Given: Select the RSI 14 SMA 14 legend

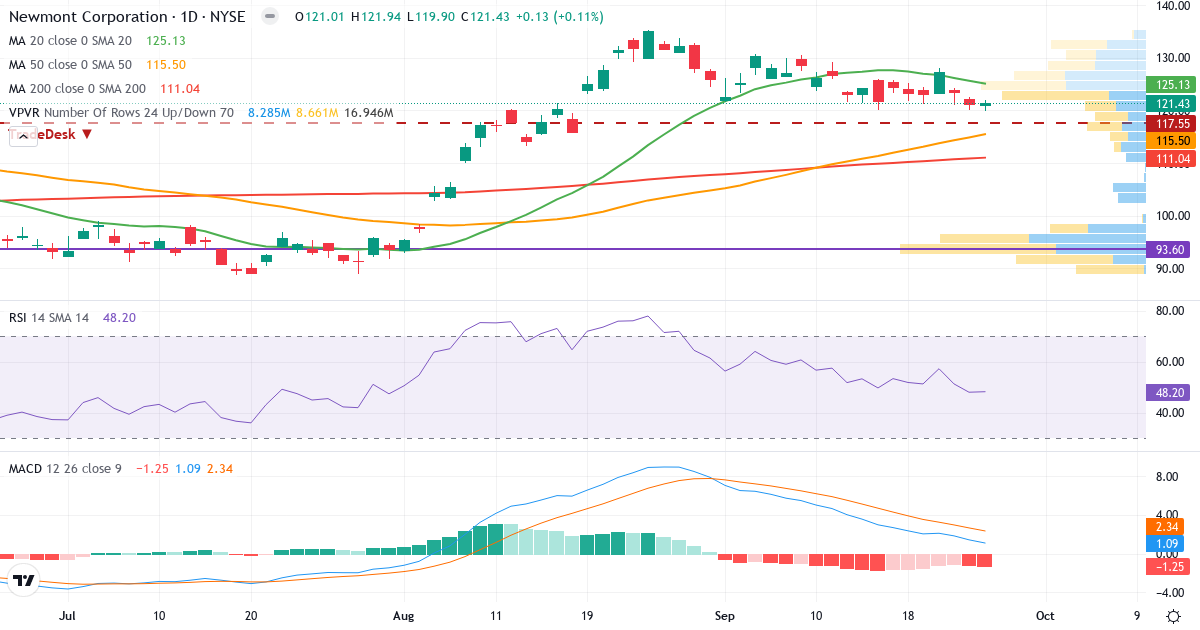Looking at the screenshot, I should click(49, 317).
